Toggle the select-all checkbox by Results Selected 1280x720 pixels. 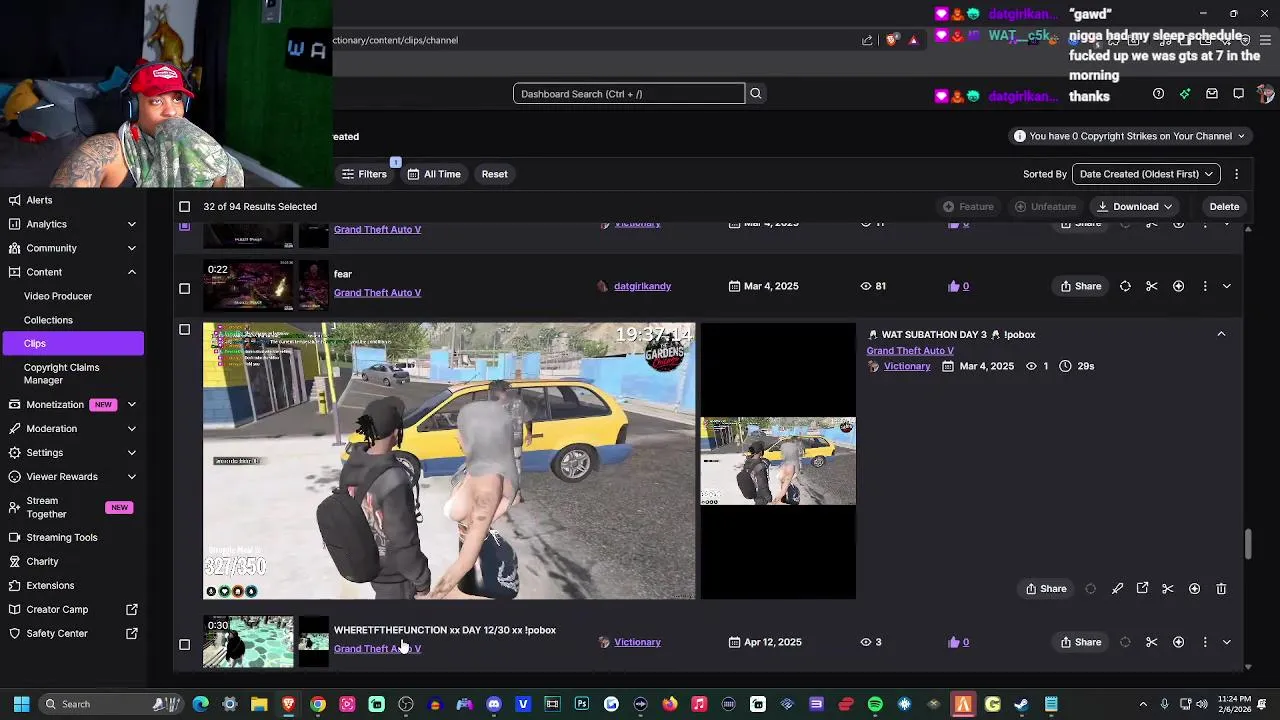tap(184, 207)
